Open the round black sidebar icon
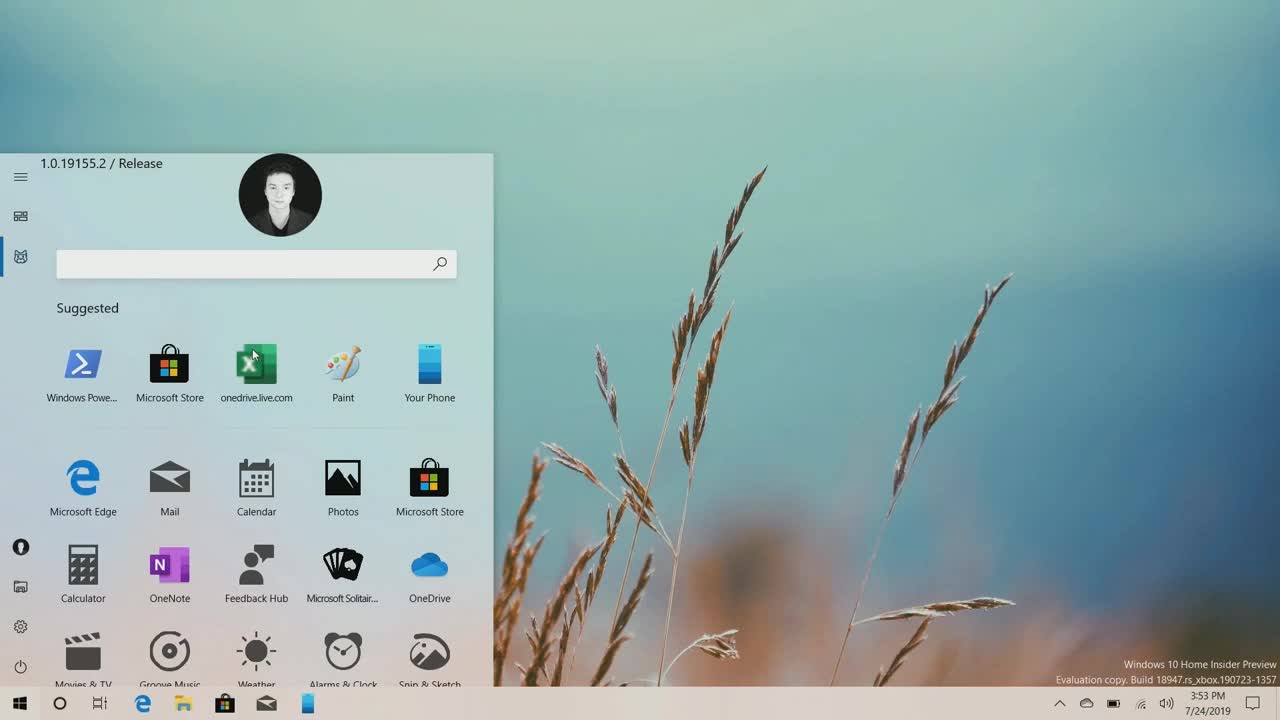1280x720 pixels. pyautogui.click(x=20, y=547)
